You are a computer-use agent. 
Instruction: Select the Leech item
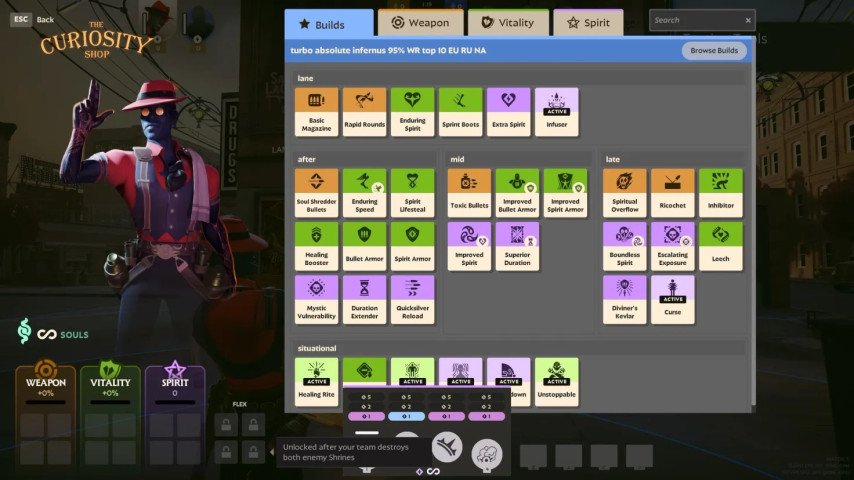click(x=721, y=246)
